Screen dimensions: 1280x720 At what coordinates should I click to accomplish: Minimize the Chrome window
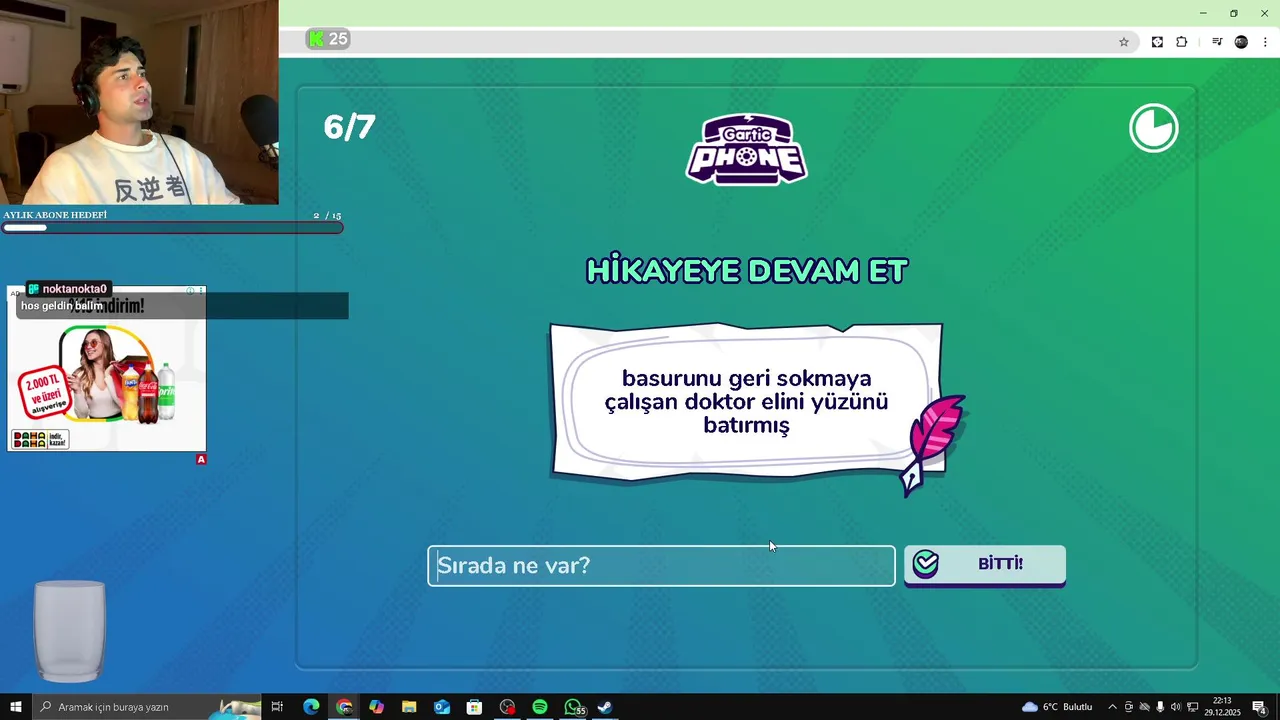coord(1203,13)
